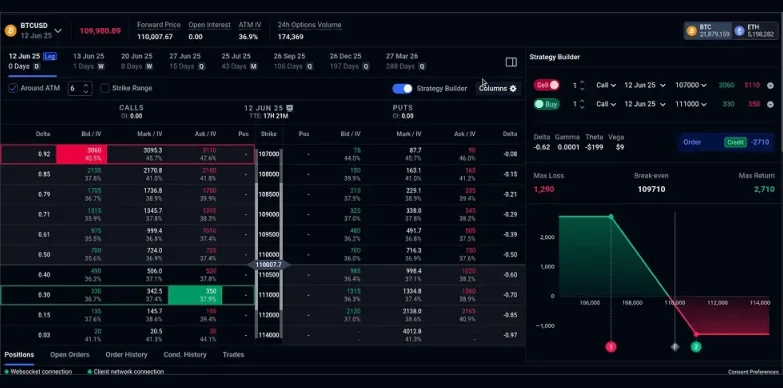Click the 24h Options Volume label
Viewport: 783px width, 388px height.
(310, 25)
